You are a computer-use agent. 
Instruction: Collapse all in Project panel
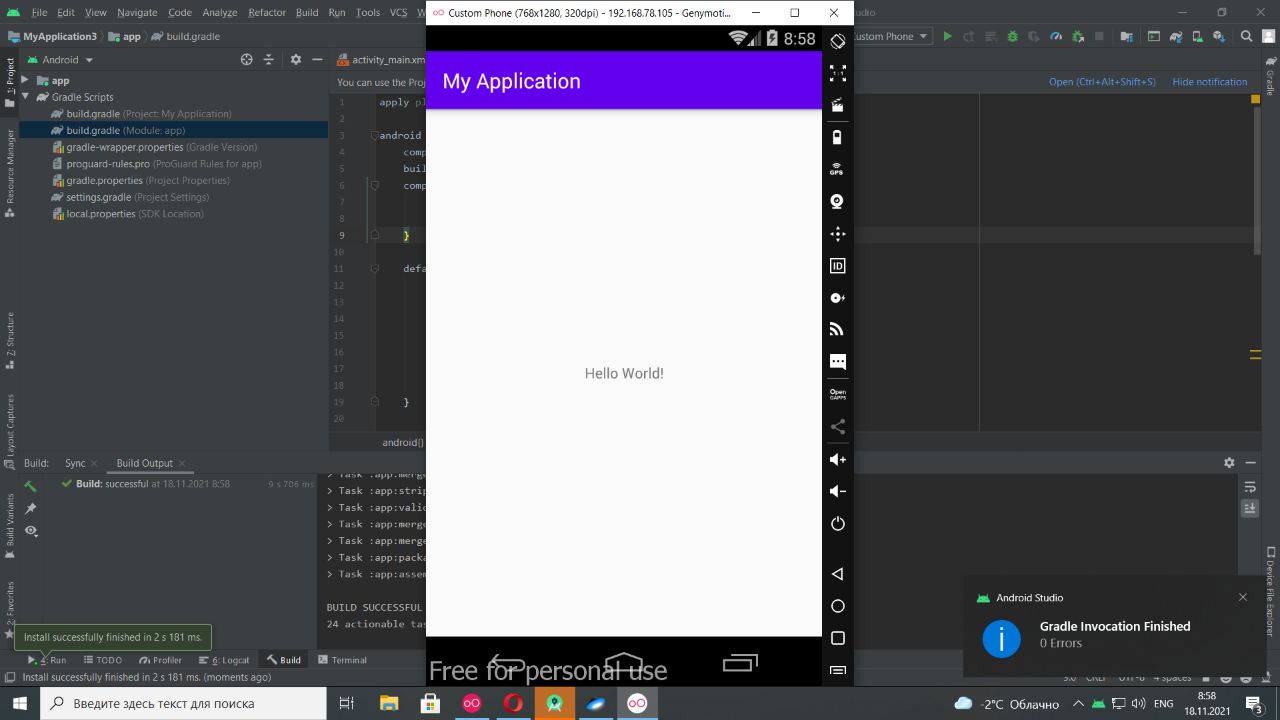click(268, 60)
